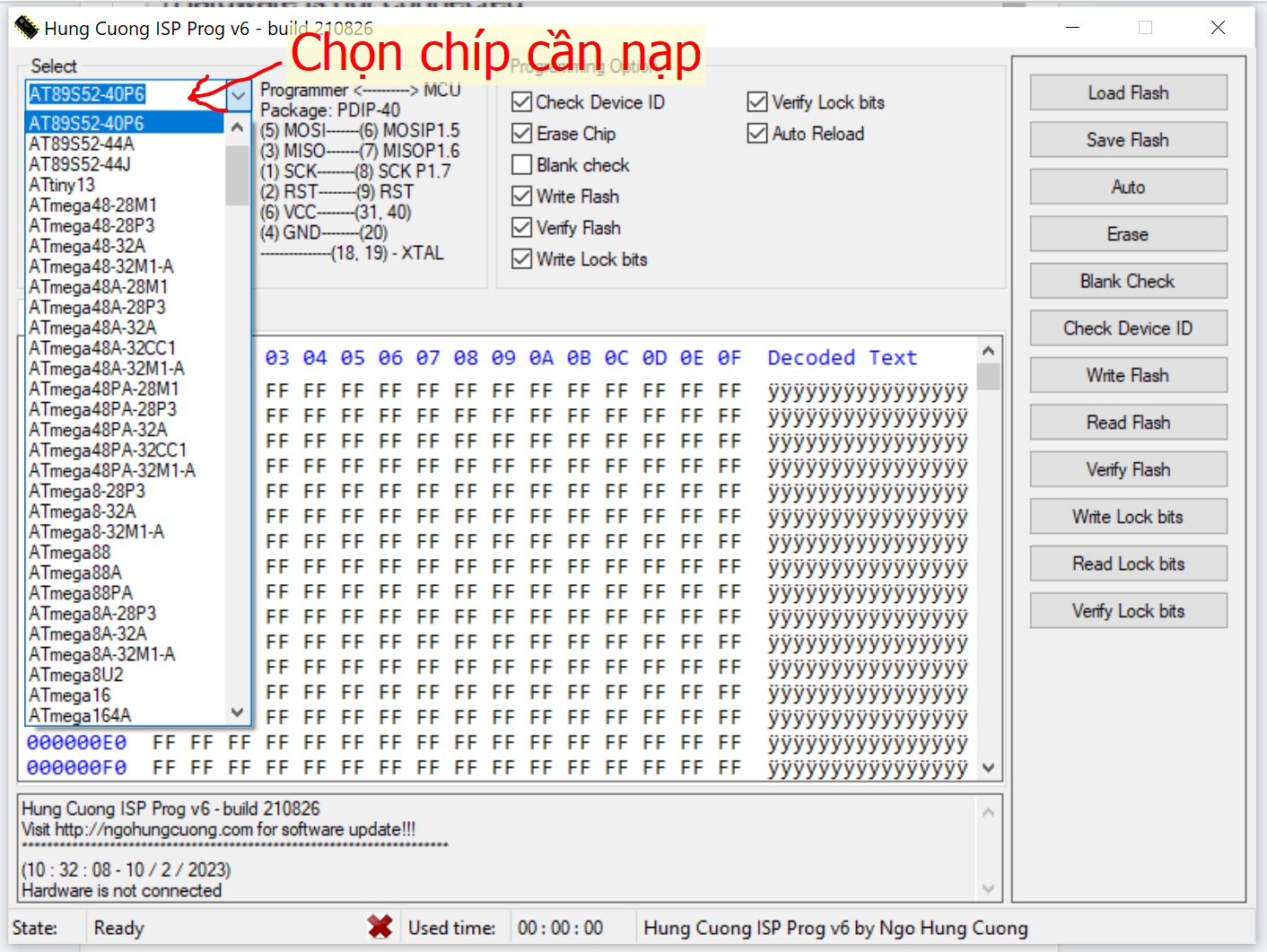Viewport: 1267px width, 952px height.
Task: Click the Read Flash button
Action: point(1128,423)
